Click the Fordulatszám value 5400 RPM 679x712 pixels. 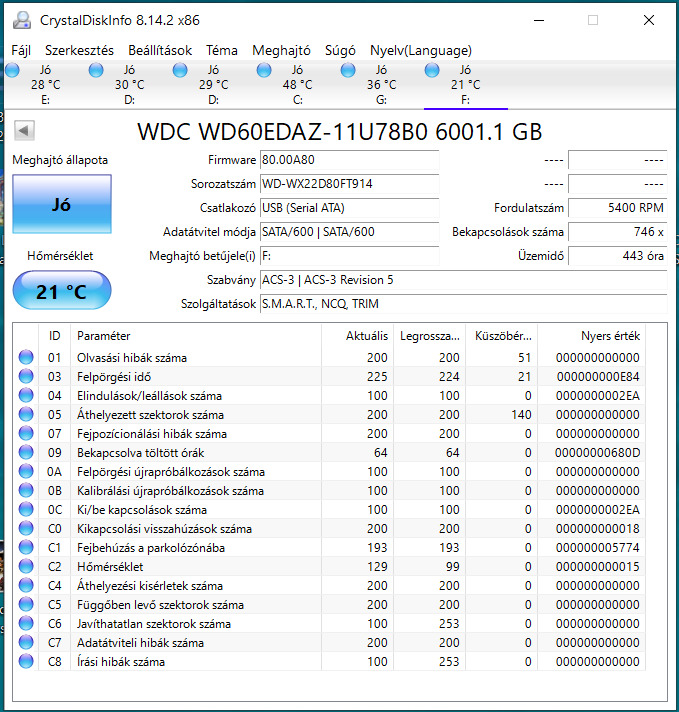pyautogui.click(x=618, y=208)
